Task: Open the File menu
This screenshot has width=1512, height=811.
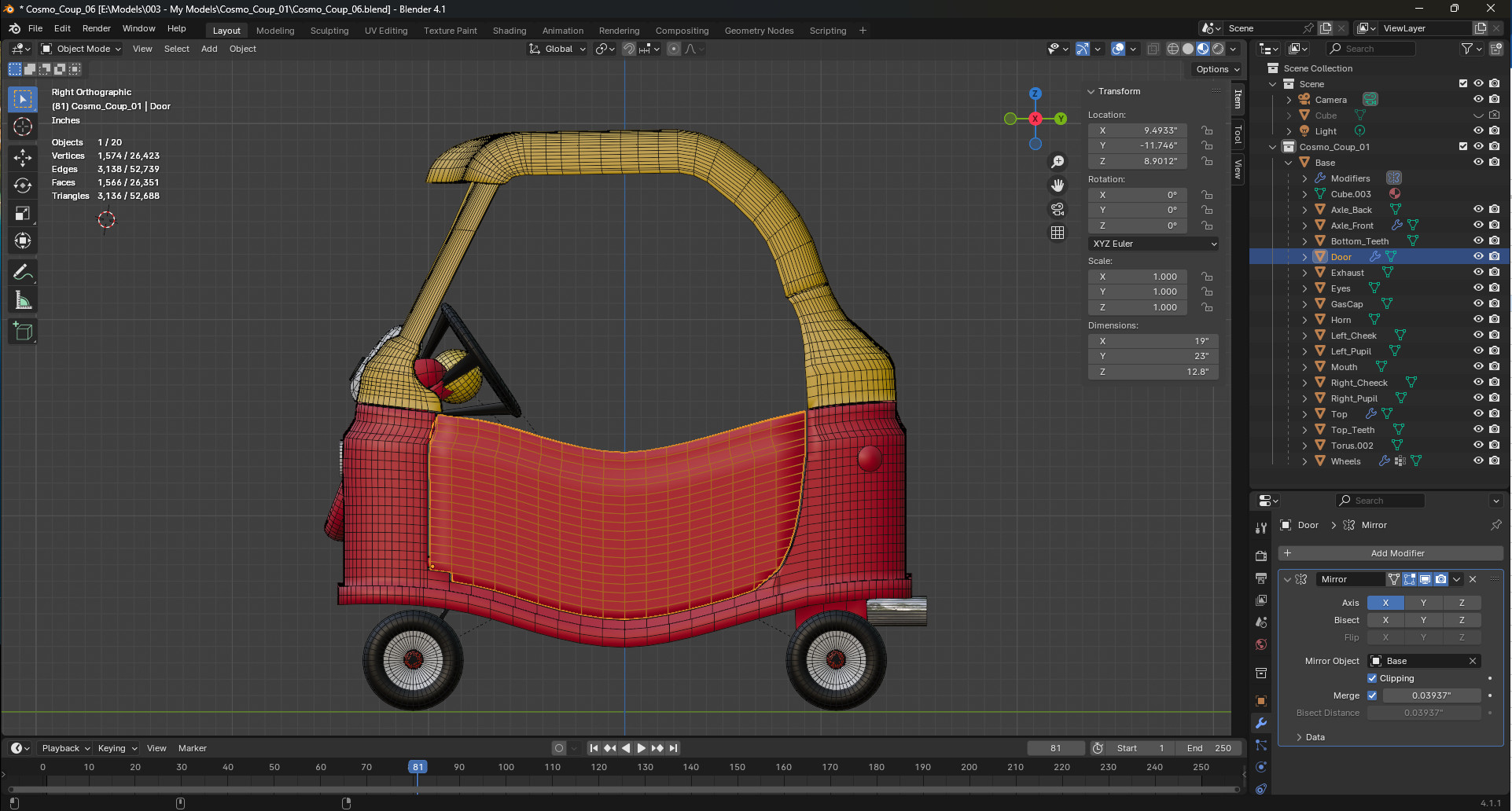Action: coord(35,28)
